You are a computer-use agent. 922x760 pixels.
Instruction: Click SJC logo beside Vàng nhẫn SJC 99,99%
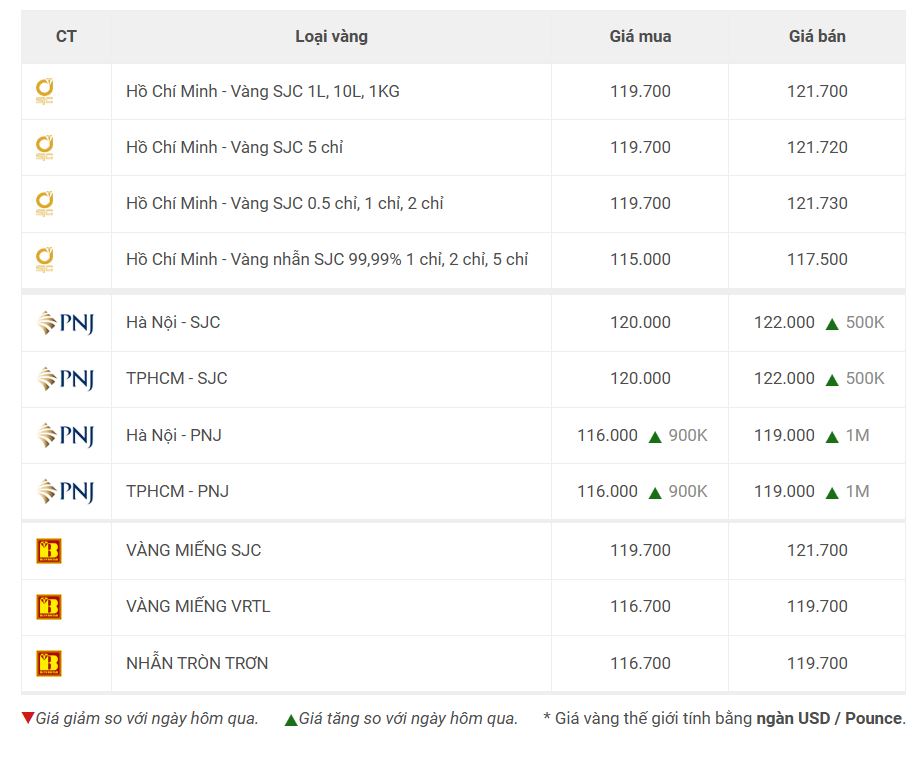[x=45, y=259]
